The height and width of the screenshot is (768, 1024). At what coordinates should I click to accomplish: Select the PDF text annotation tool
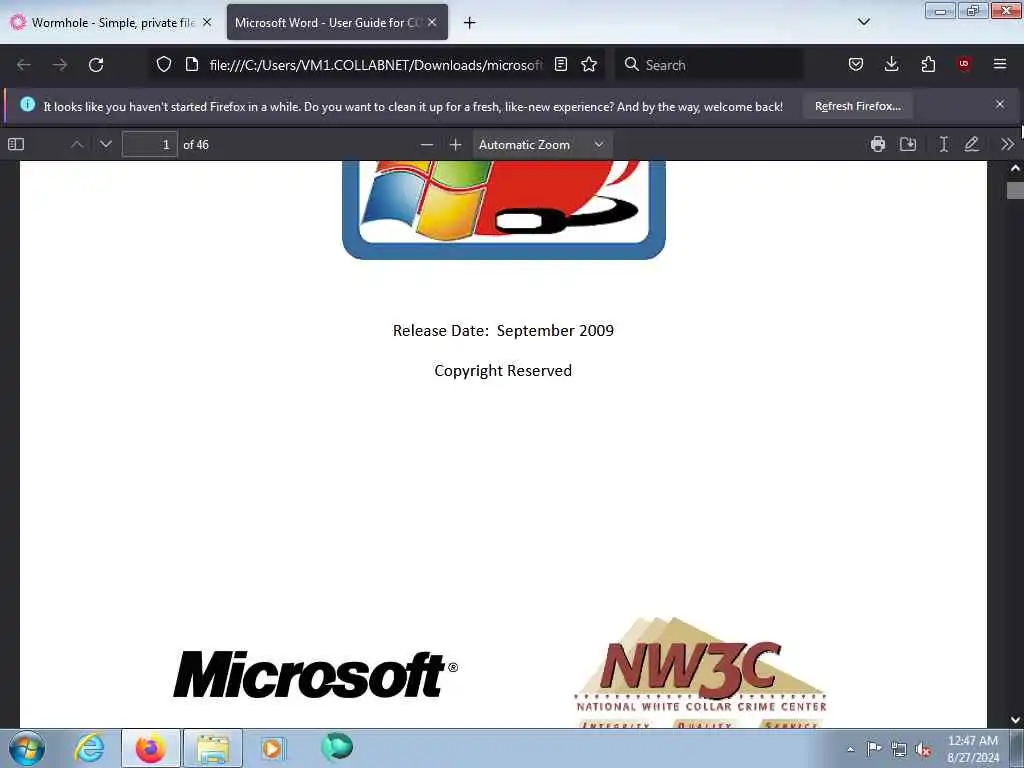tap(943, 144)
